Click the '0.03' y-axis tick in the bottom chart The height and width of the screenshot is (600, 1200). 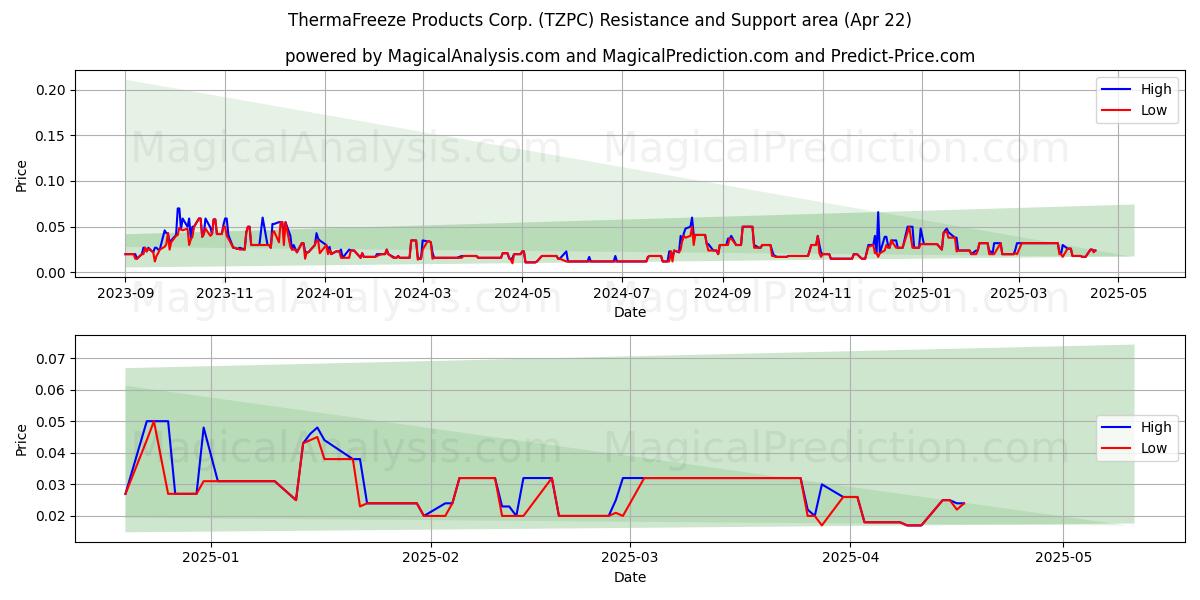(x=51, y=485)
